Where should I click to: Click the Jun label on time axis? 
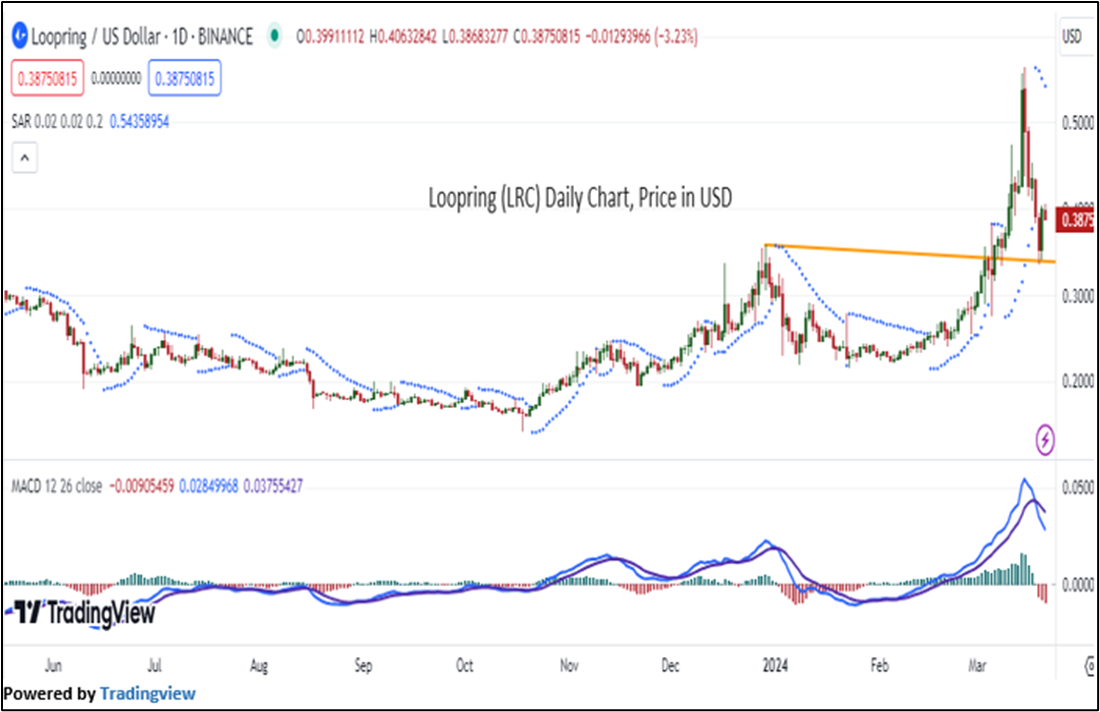pos(53,665)
